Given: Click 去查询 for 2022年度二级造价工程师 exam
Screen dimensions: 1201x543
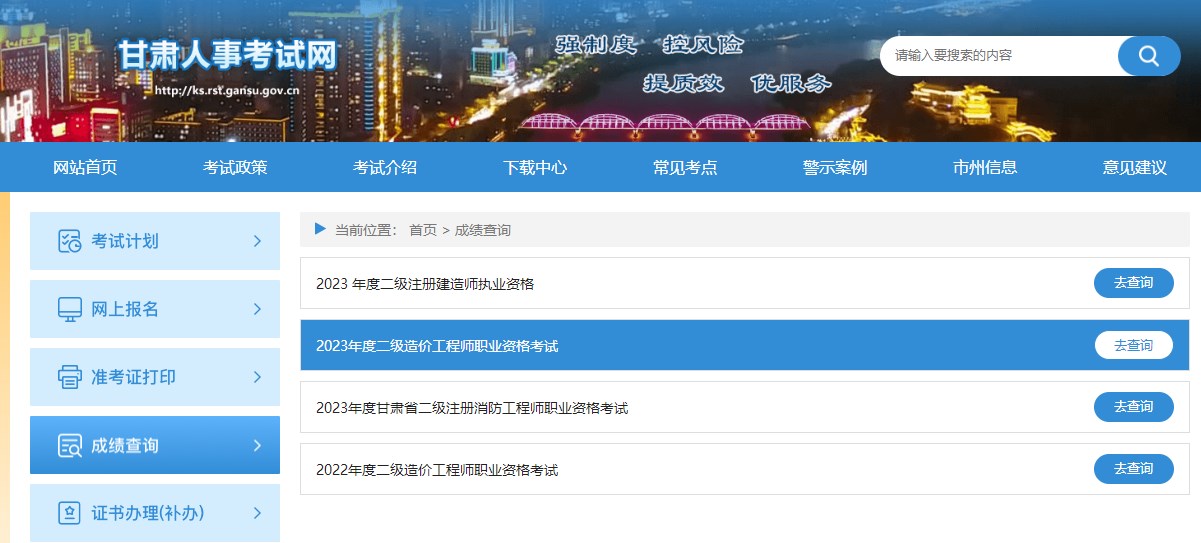Looking at the screenshot, I should (1133, 469).
